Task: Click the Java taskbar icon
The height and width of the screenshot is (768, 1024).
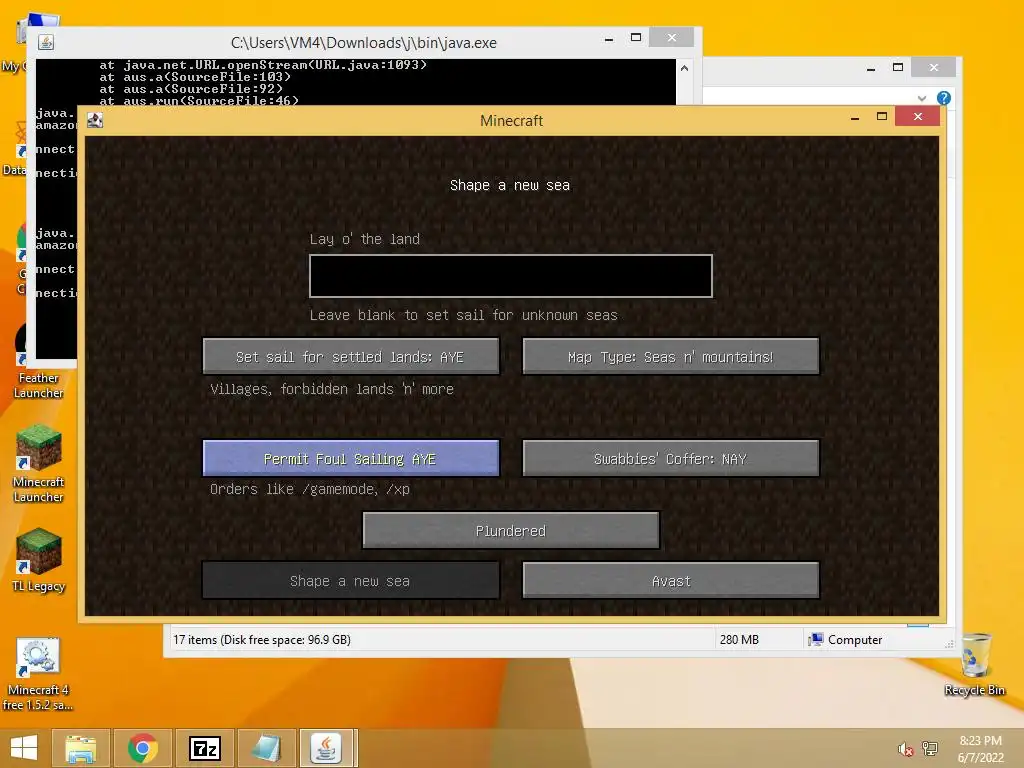Action: [x=327, y=748]
